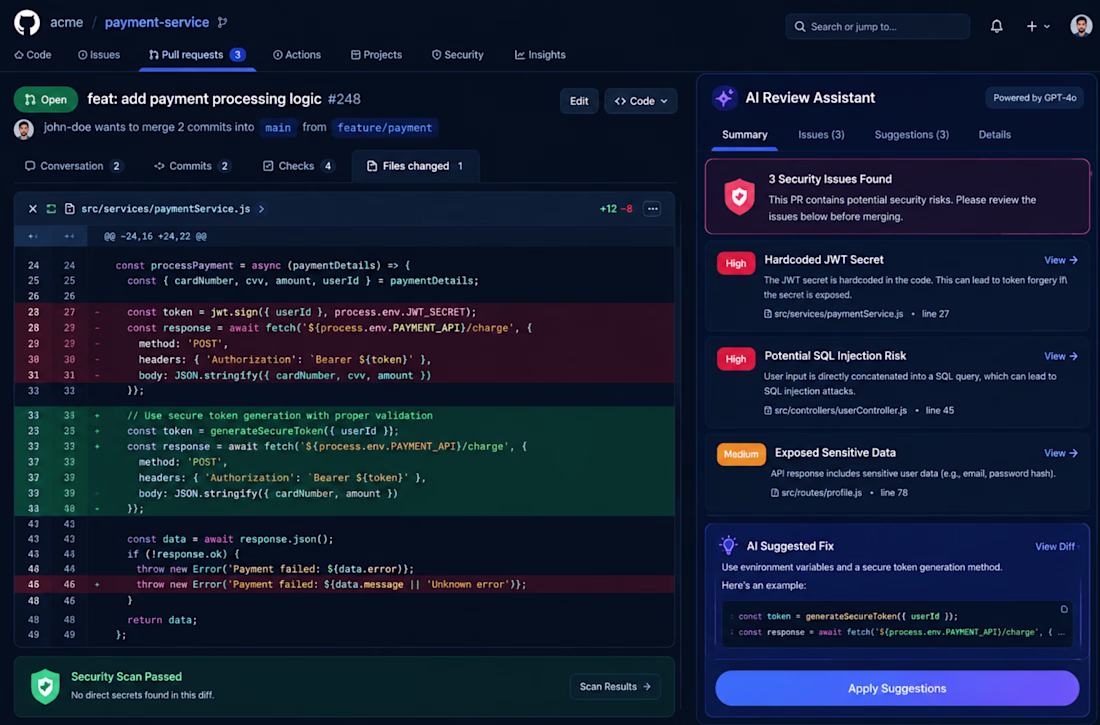Click the file icon next to src/routes/profile.js
Image resolution: width=1100 pixels, height=725 pixels.
coord(774,493)
